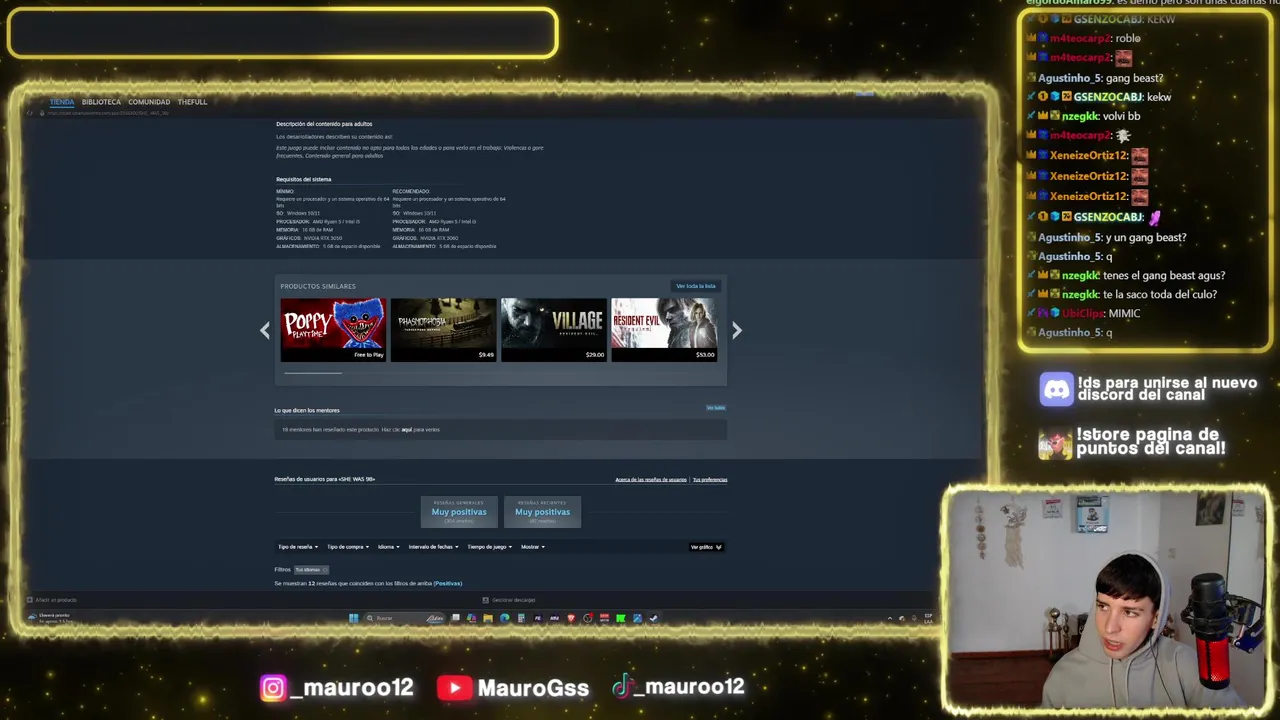Click 'Ver toda la lista' button
The width and height of the screenshot is (1280, 720).
[x=696, y=286]
